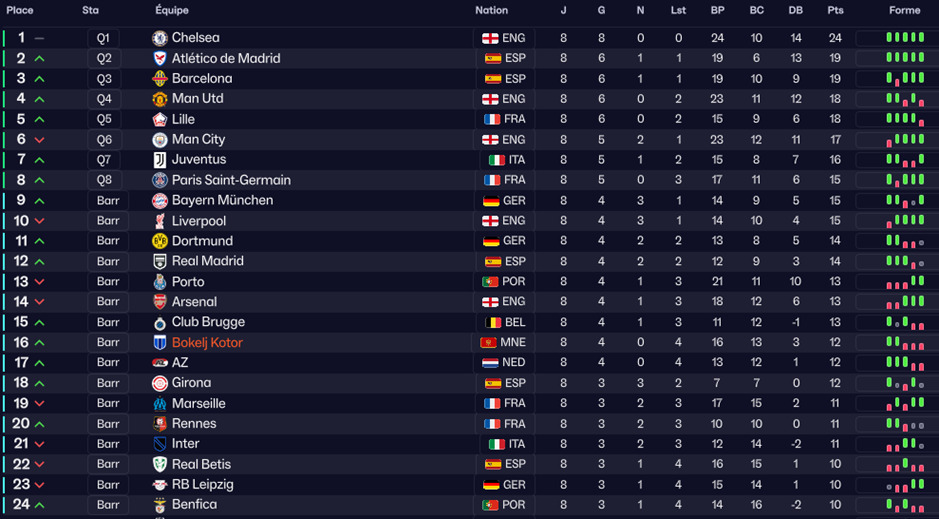Viewport: 939px width, 519px height.
Task: Sort table by Forme column header
Action: tap(904, 11)
